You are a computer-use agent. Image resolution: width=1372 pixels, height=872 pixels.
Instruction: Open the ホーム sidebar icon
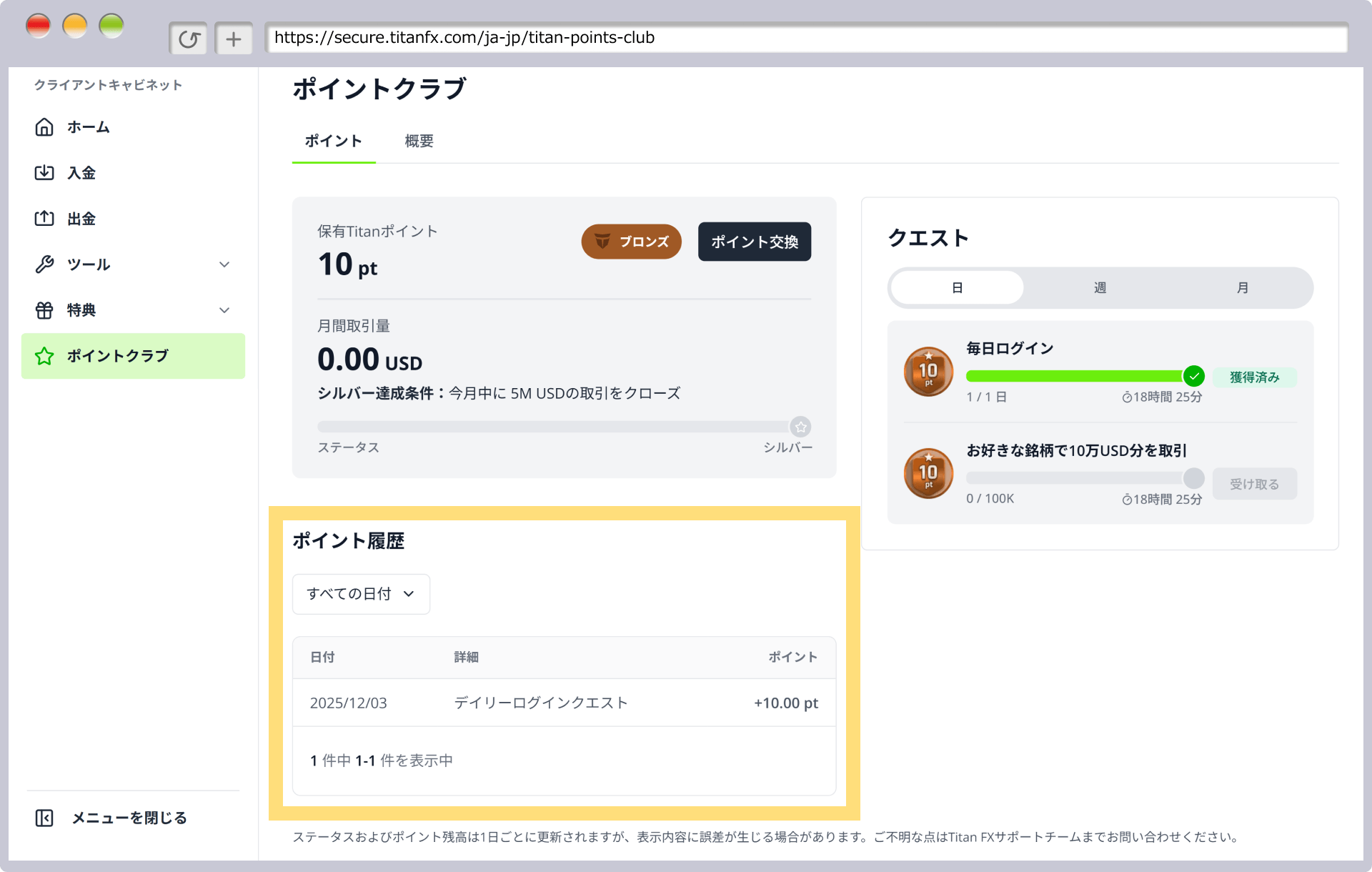pos(44,127)
